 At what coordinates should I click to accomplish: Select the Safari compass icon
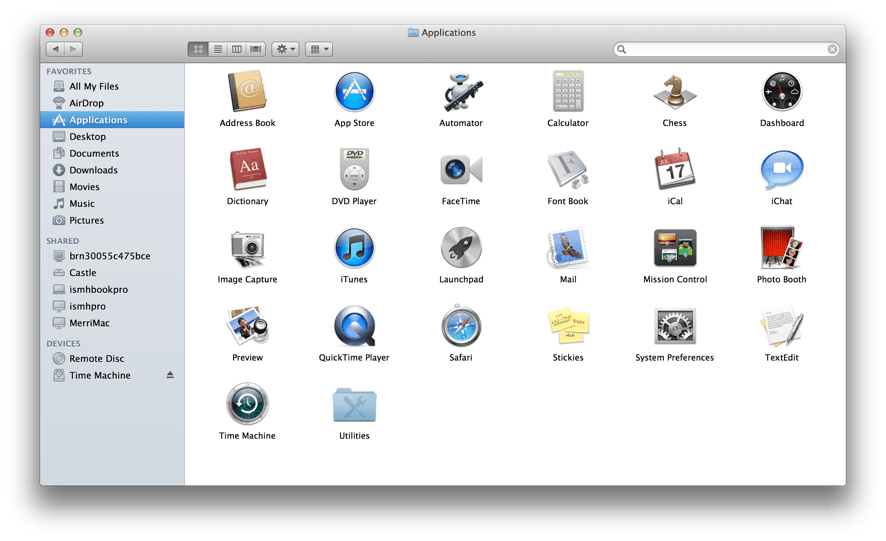pyautogui.click(x=461, y=326)
